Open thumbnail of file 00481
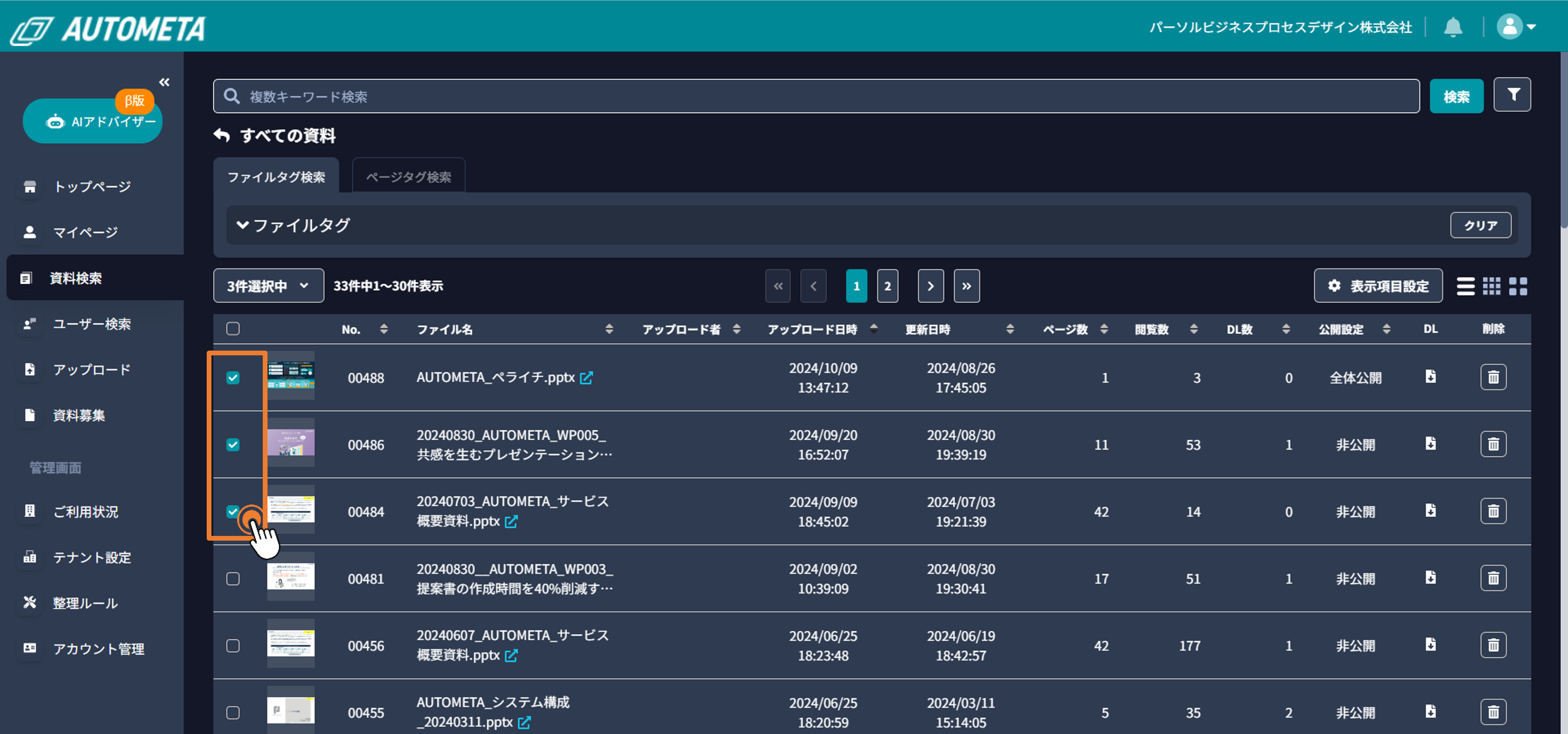 291,576
